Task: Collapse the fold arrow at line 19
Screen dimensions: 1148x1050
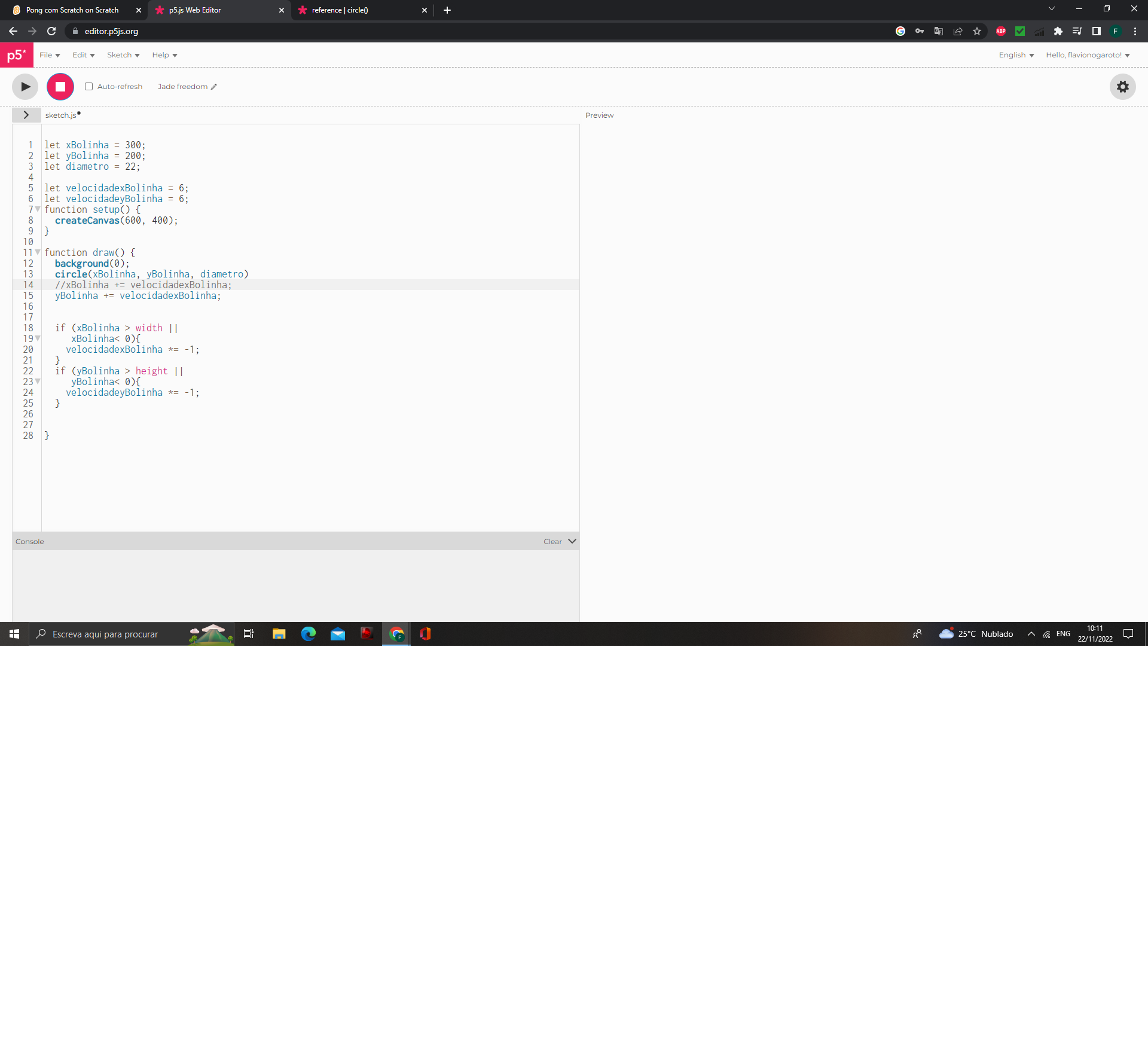Action: 38,338
